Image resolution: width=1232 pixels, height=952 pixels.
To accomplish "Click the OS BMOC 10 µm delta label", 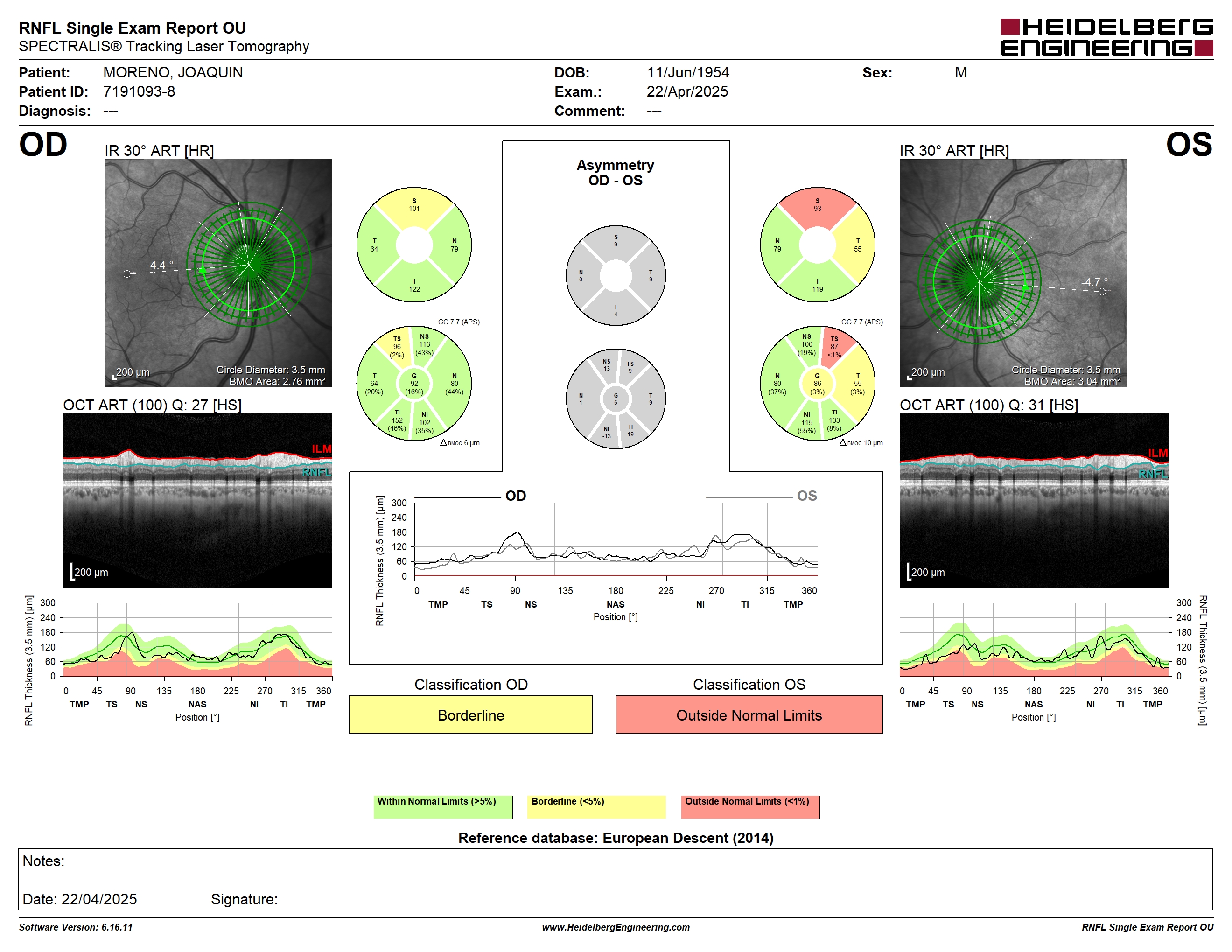I will point(861,443).
